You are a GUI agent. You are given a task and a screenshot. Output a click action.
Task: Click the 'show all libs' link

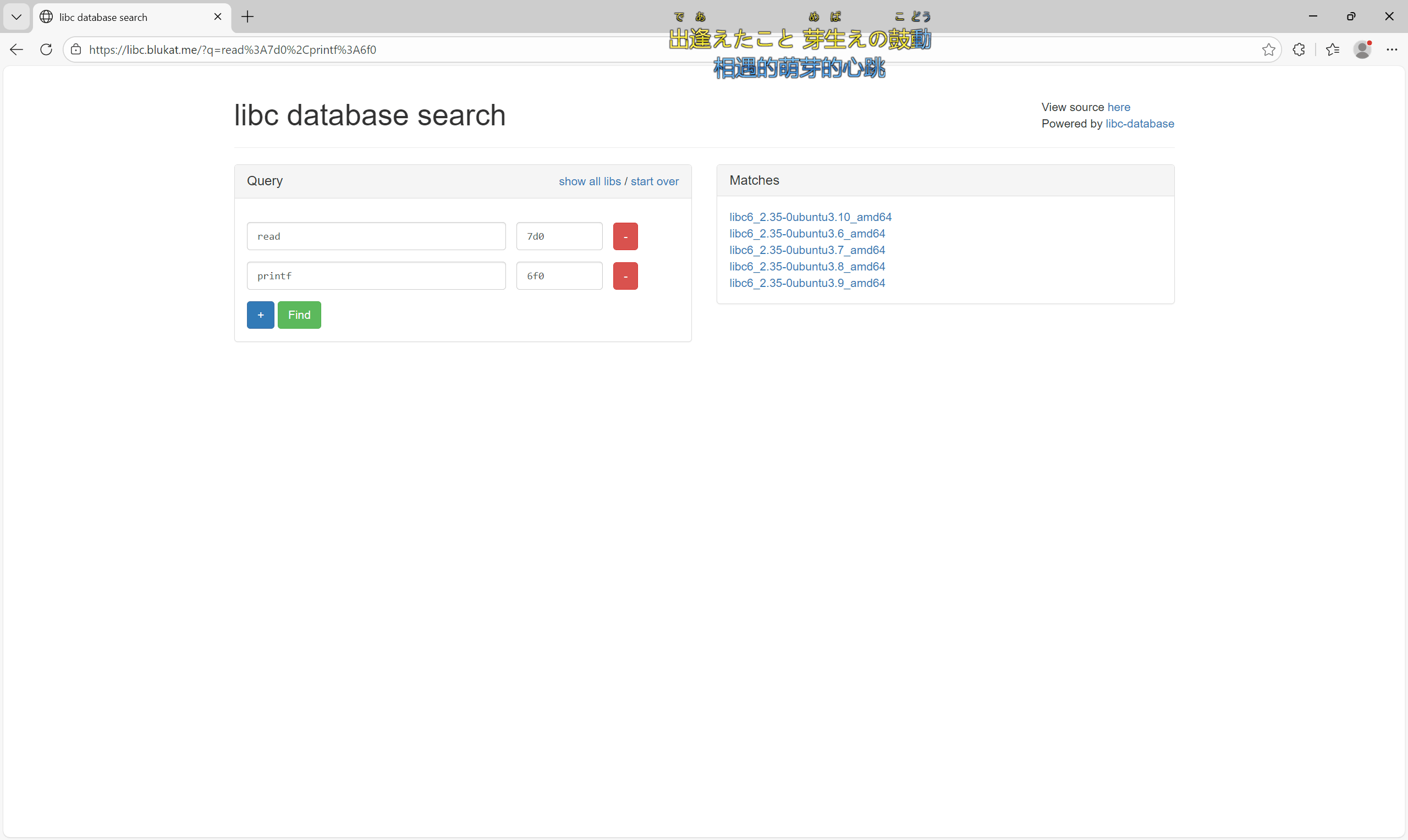[x=590, y=182]
